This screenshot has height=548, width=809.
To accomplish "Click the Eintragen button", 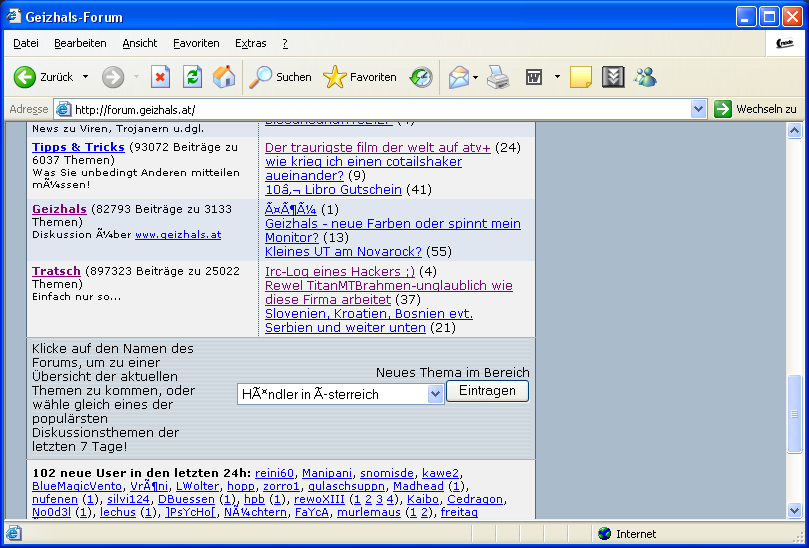I will click(x=488, y=391).
